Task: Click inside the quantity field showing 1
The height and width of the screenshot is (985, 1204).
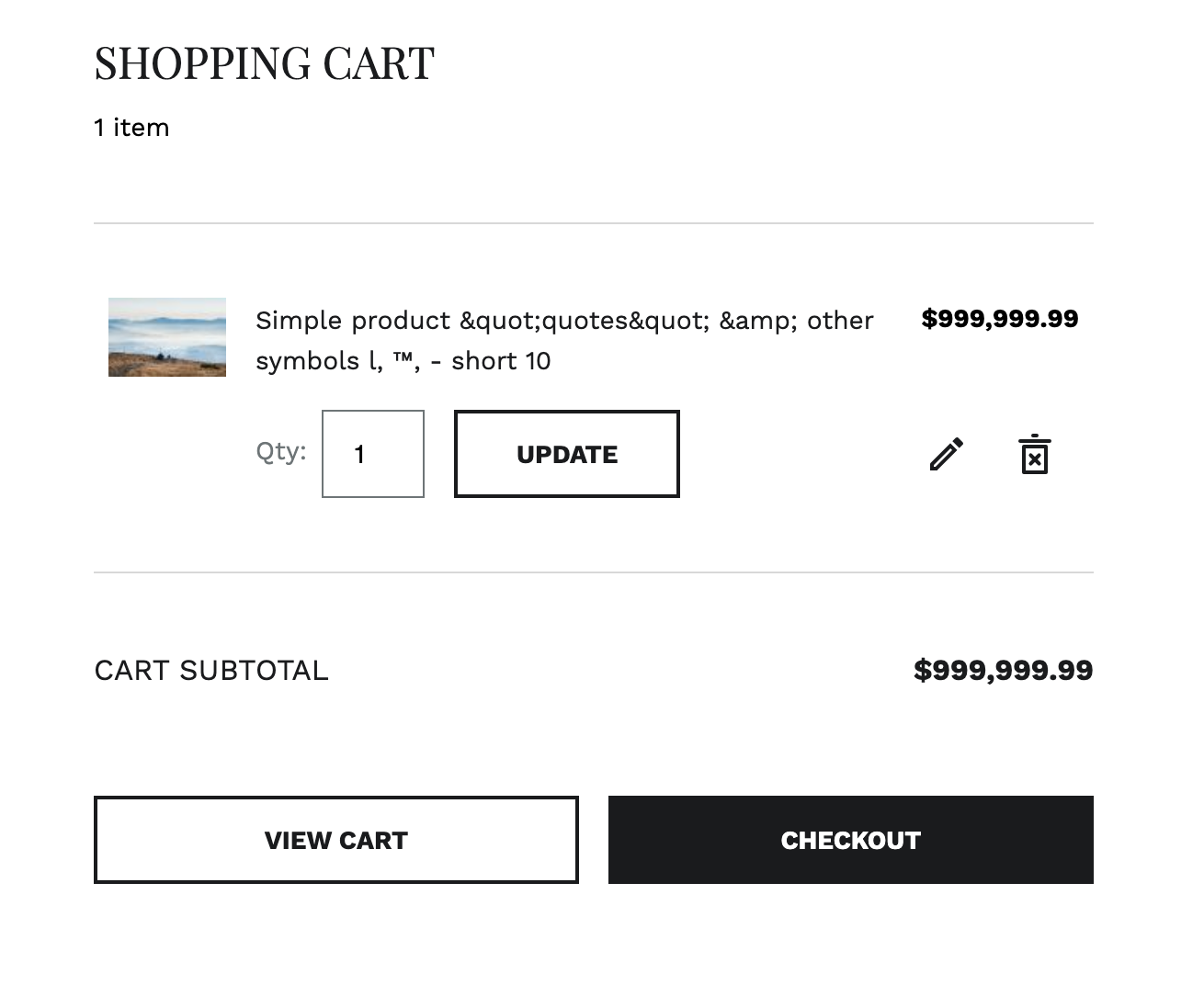Action: (372, 454)
